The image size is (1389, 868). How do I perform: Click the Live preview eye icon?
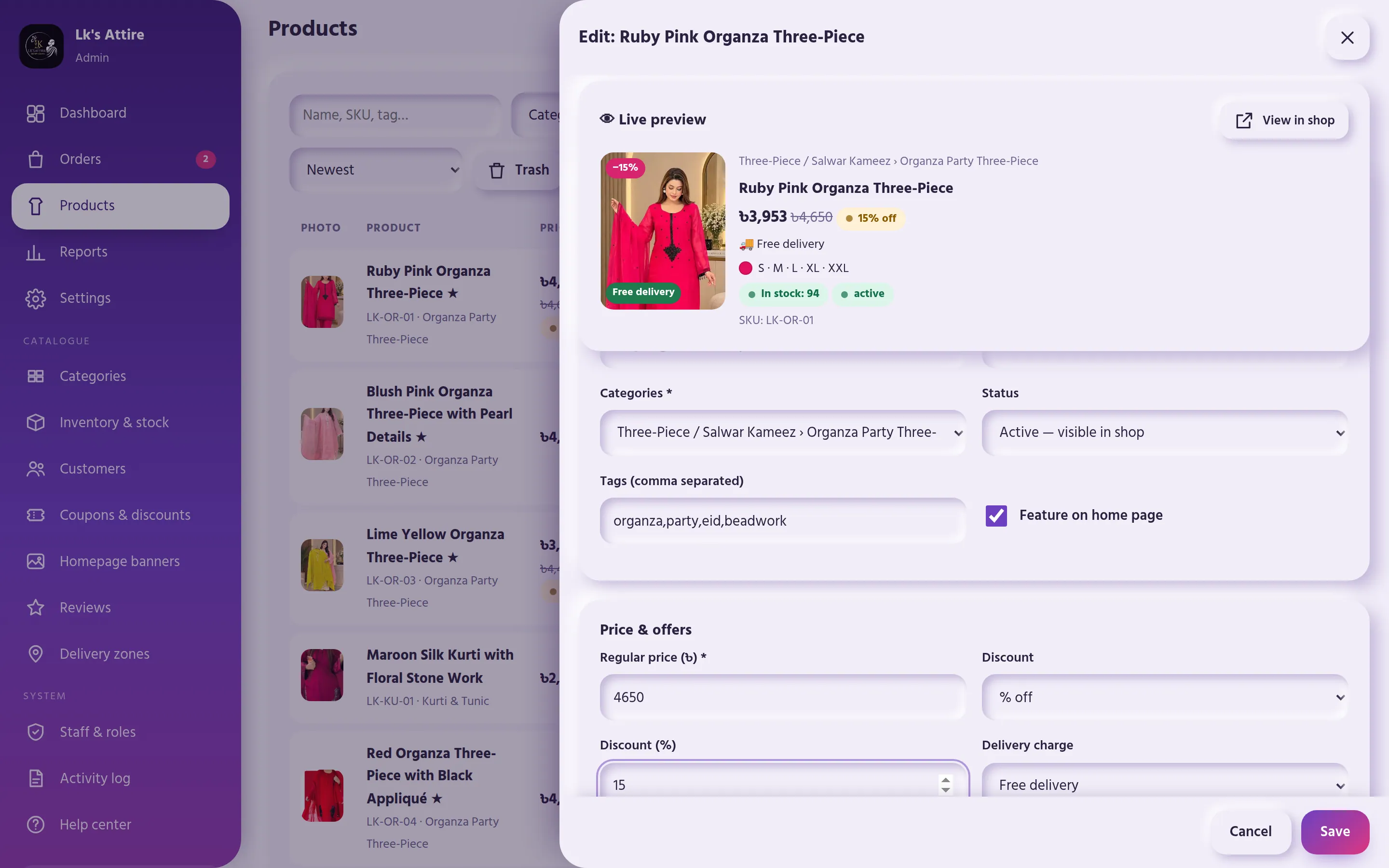coord(607,118)
